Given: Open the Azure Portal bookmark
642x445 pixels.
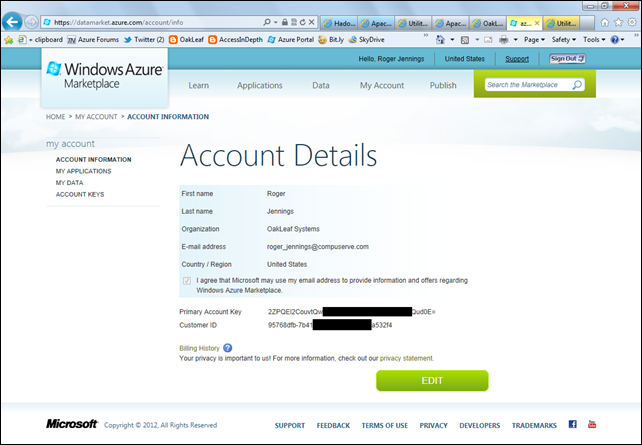Looking at the screenshot, I should 291,40.
